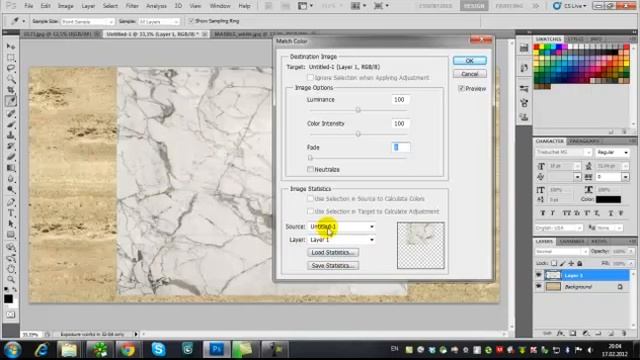Screen dimensions: 640x360
Task: Click the Load Statistics button
Action: [333, 253]
